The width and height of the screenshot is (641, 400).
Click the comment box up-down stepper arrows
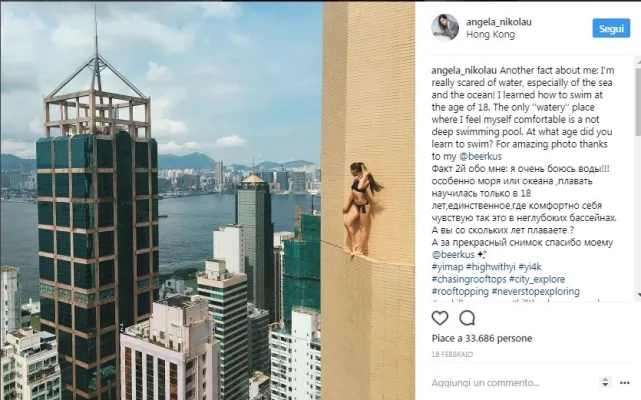click(605, 382)
